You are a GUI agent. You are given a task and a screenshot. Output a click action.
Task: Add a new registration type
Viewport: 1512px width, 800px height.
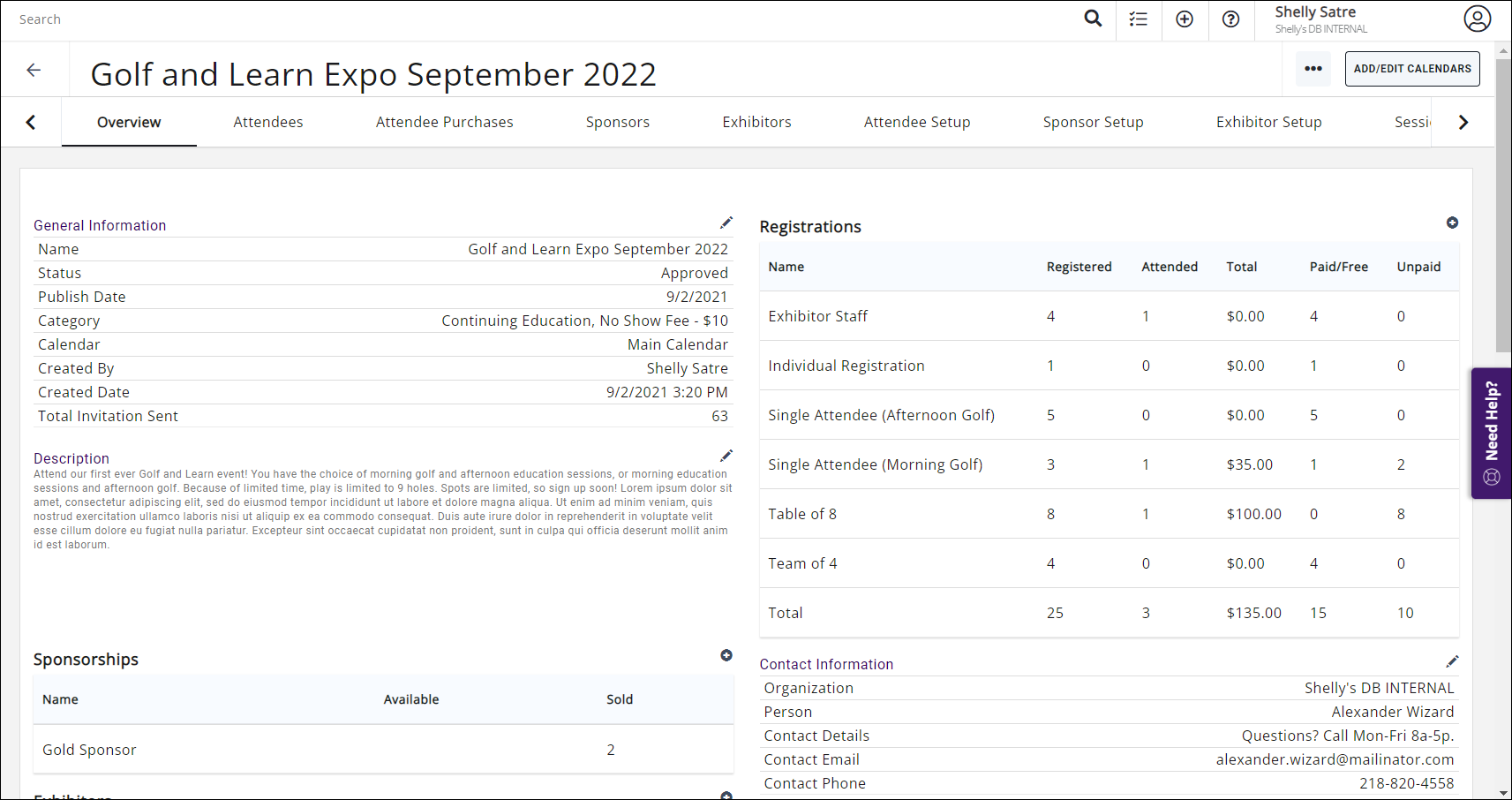[x=1452, y=223]
